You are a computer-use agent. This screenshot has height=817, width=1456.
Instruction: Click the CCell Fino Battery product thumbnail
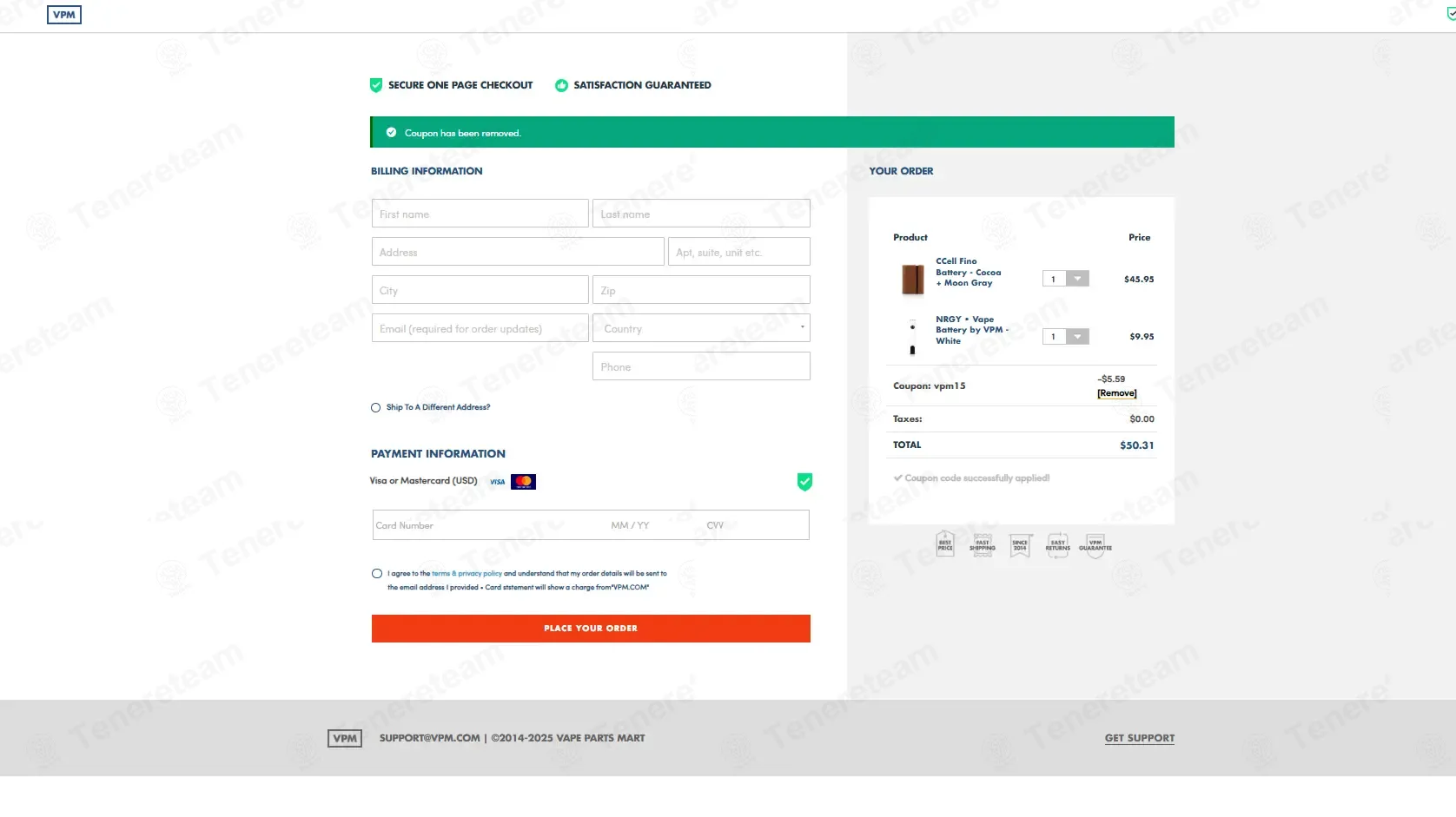tap(912, 280)
